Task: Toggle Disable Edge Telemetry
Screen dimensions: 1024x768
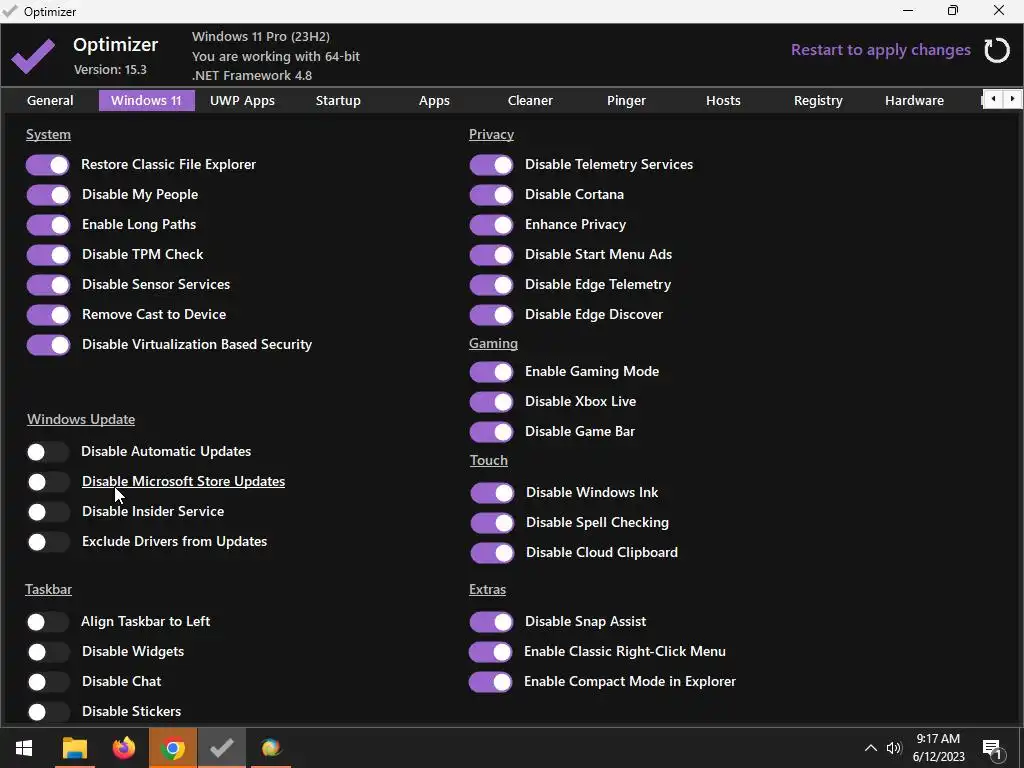Action: (491, 285)
